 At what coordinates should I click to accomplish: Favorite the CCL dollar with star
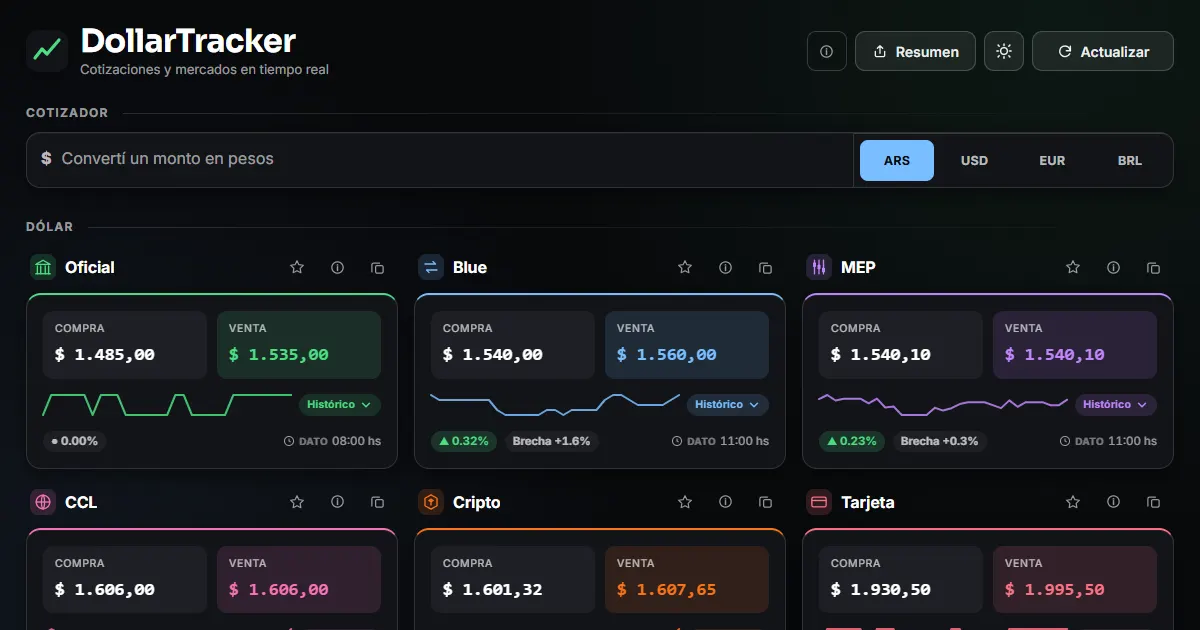pyautogui.click(x=297, y=502)
